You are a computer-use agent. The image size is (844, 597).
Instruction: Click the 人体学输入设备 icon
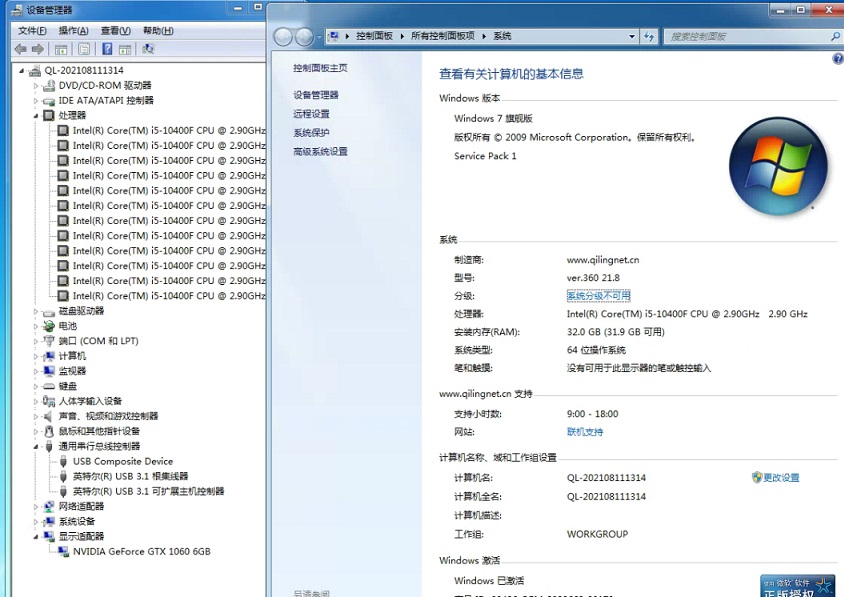[49, 401]
